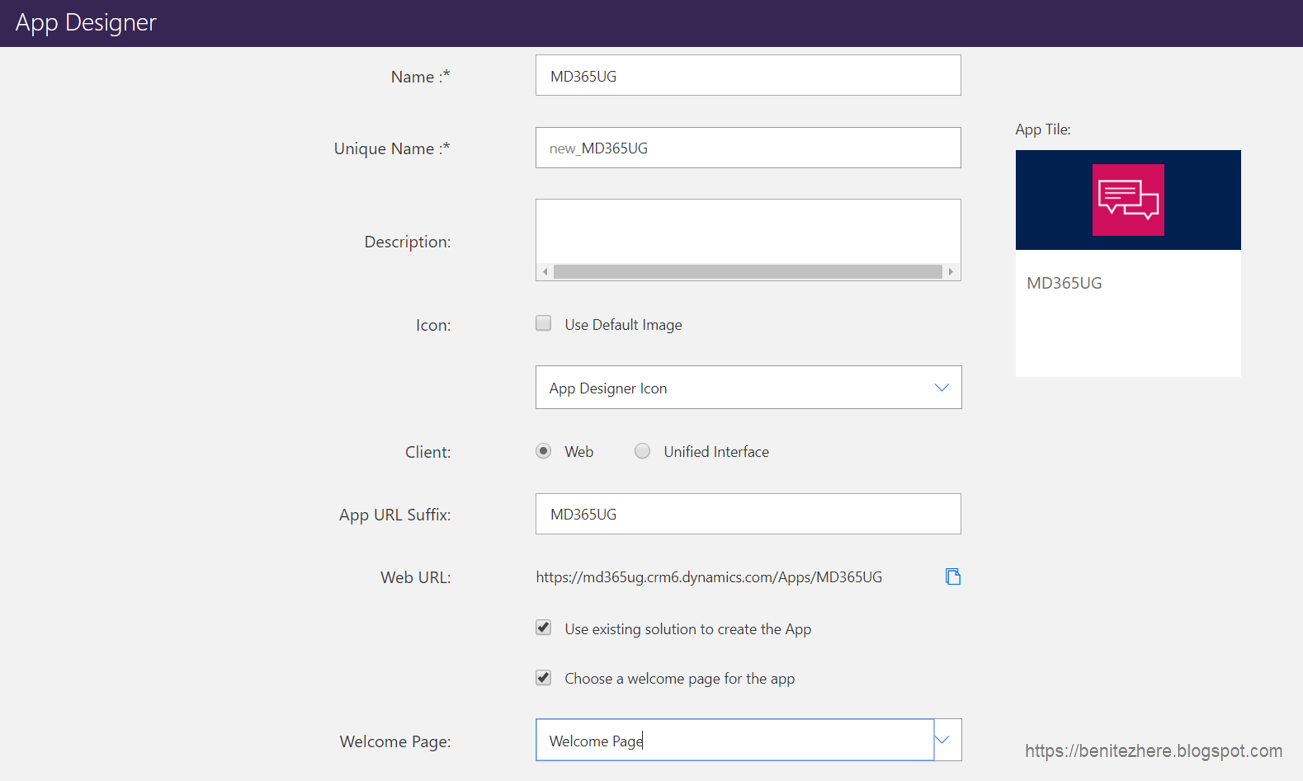
Task: Open the App Designer Icon dropdown arrow
Action: (x=940, y=387)
